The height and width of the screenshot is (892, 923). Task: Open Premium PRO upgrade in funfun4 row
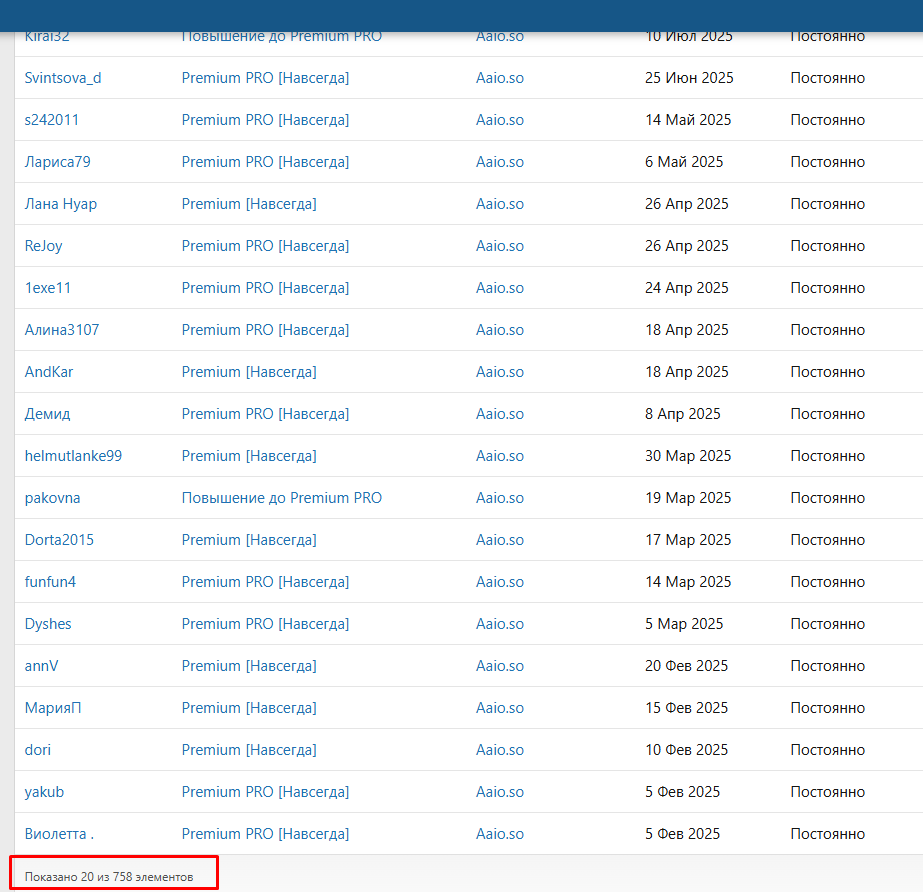point(265,582)
